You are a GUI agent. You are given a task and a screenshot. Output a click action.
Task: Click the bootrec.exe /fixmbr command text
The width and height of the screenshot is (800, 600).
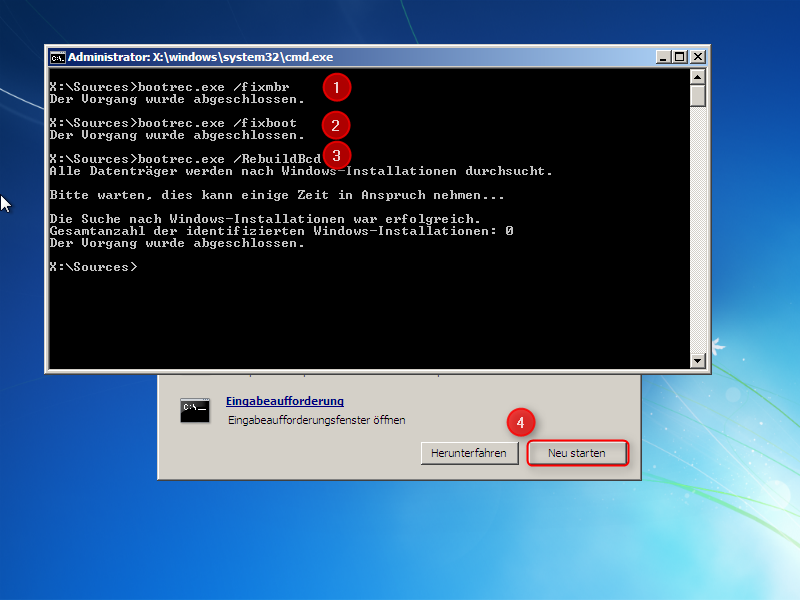tap(170, 87)
